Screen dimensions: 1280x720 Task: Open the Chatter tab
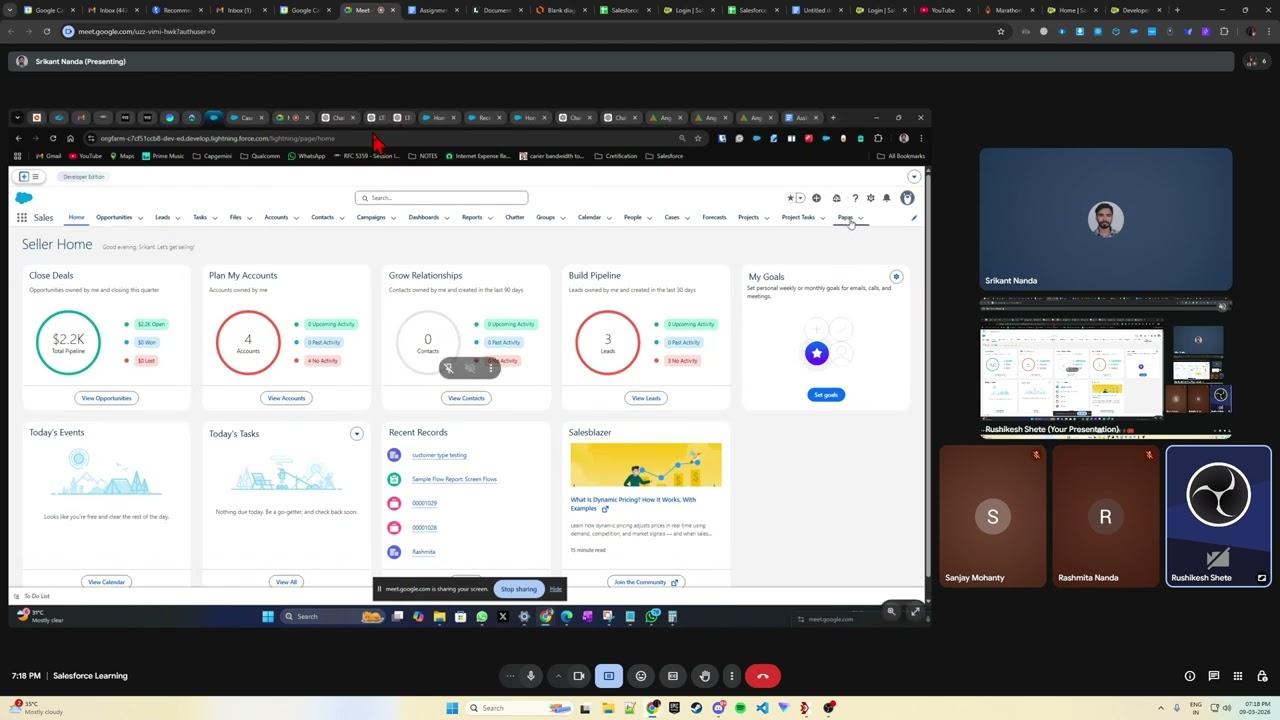pyautogui.click(x=514, y=217)
